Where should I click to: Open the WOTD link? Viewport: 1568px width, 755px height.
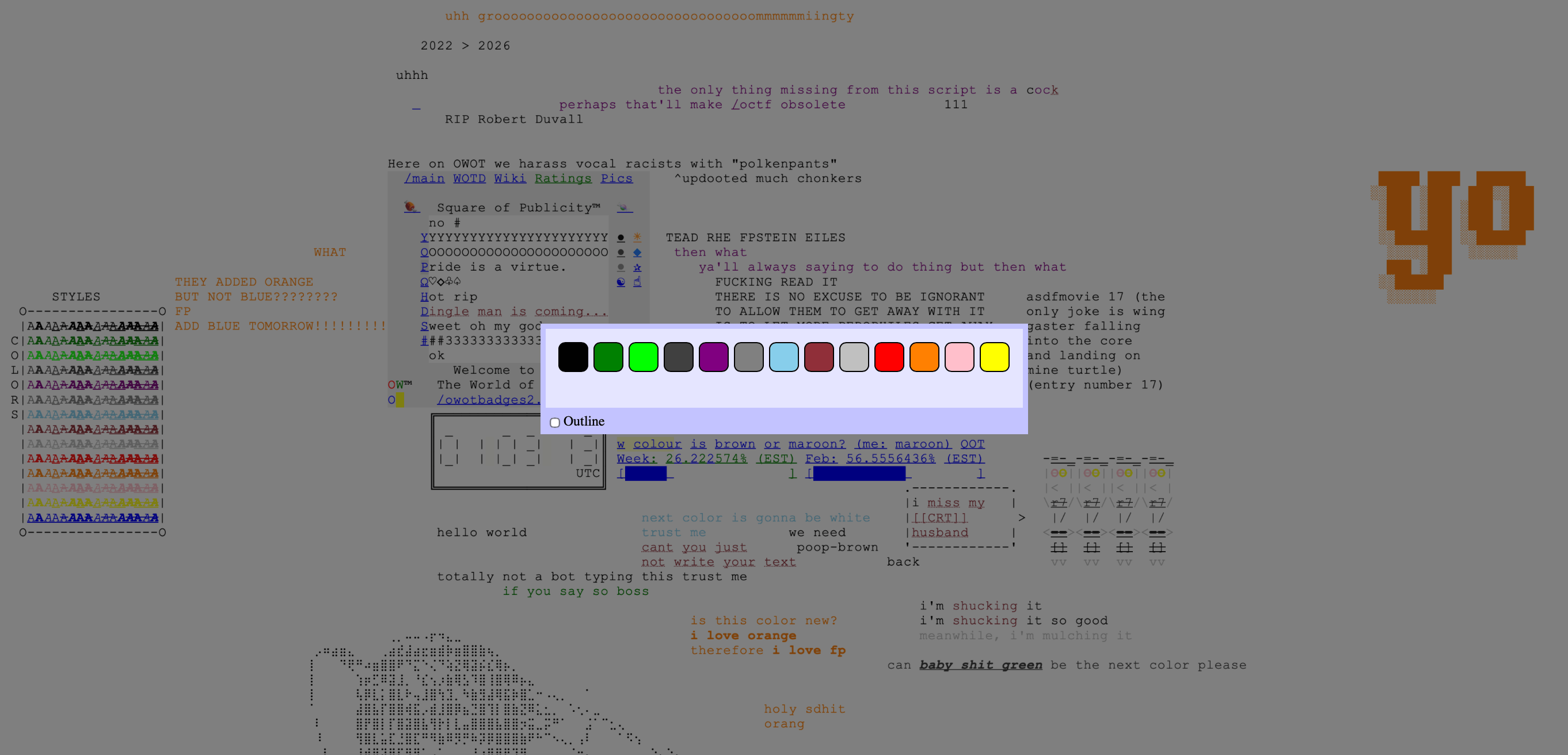[469, 179]
